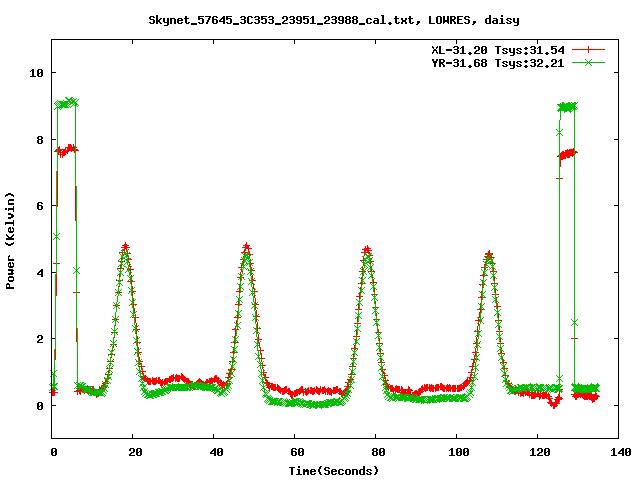The height and width of the screenshot is (480, 640).
Task: Click y-axis tick label 8
Action: tap(40, 140)
